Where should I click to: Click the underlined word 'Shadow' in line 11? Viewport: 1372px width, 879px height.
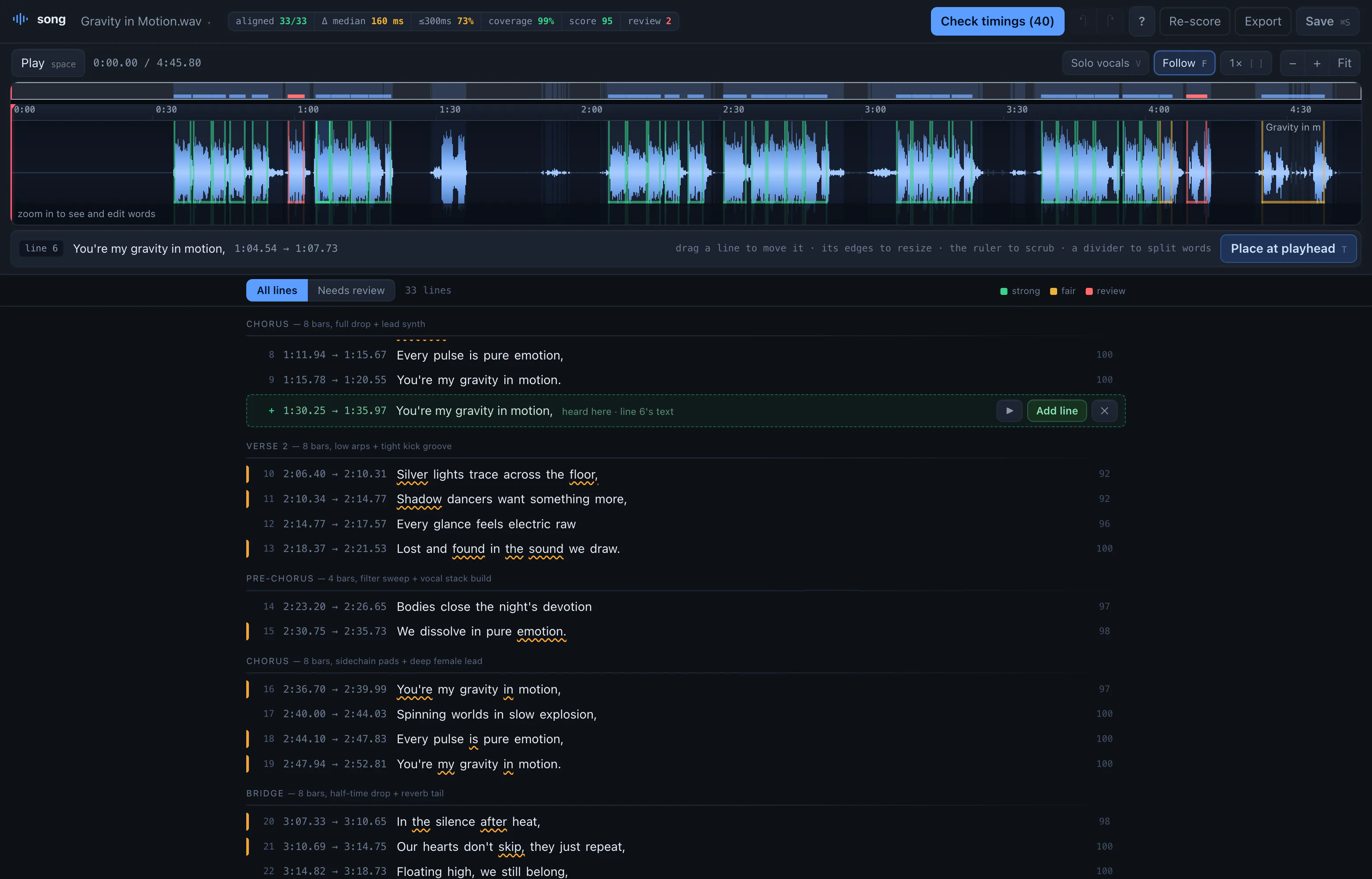point(419,499)
